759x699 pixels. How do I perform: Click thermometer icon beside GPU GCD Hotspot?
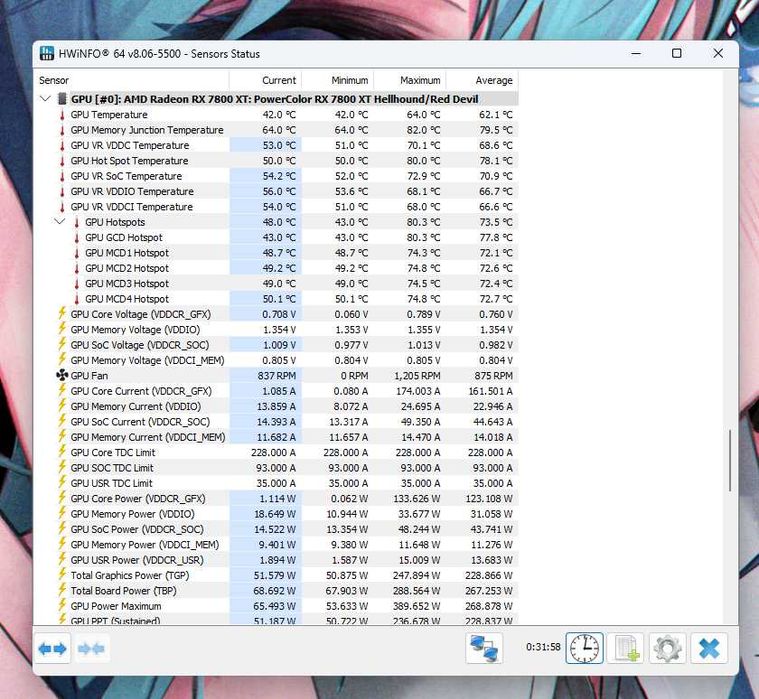[76, 238]
